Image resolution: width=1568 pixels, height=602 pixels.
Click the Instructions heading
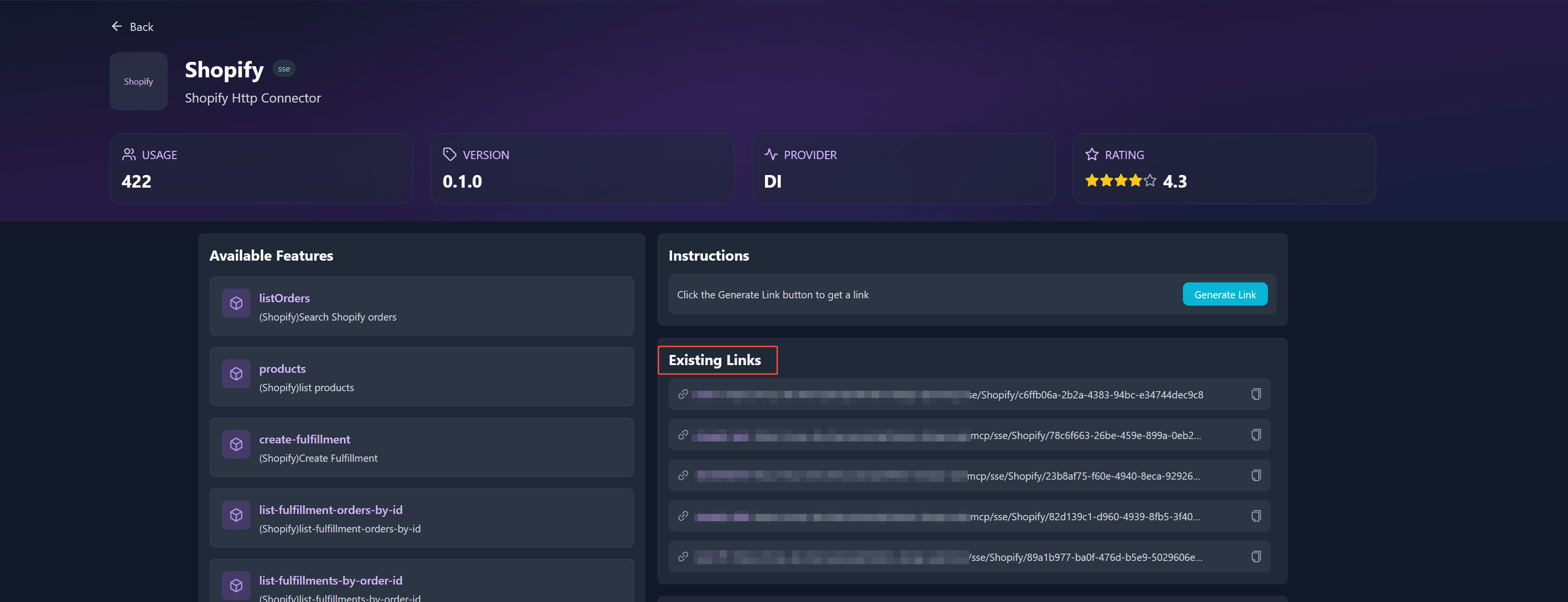coord(708,256)
